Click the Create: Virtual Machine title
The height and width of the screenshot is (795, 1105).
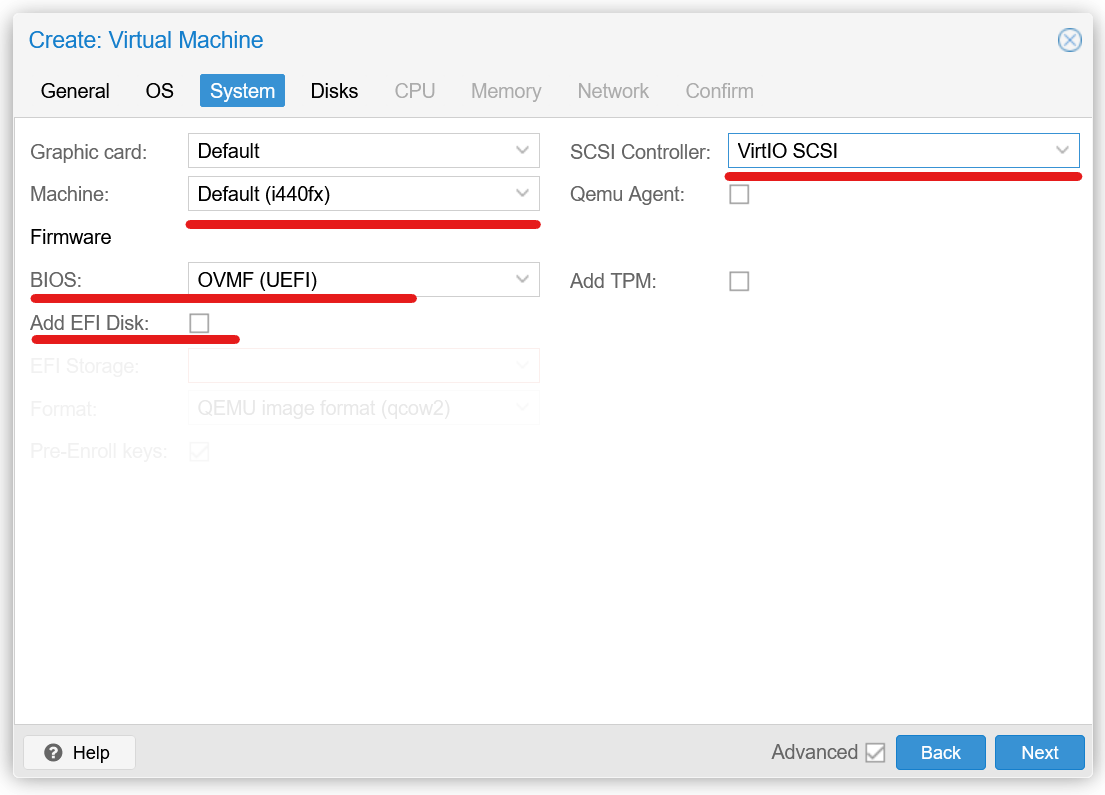[x=146, y=40]
